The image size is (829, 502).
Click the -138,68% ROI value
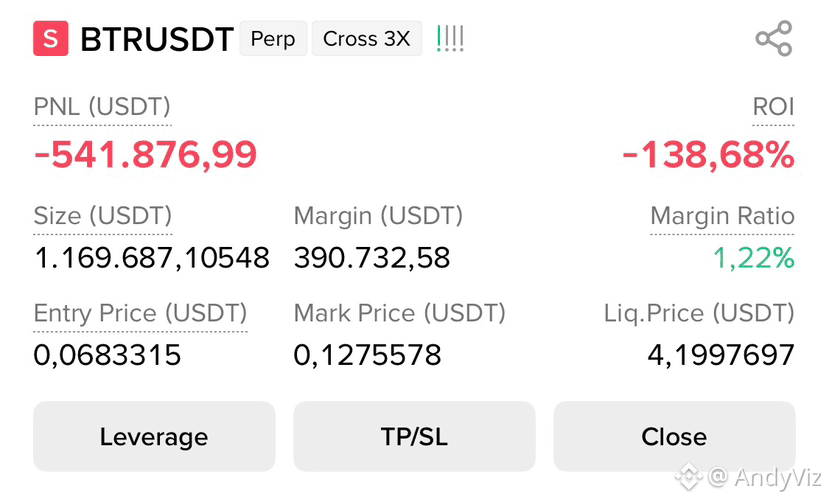click(708, 154)
